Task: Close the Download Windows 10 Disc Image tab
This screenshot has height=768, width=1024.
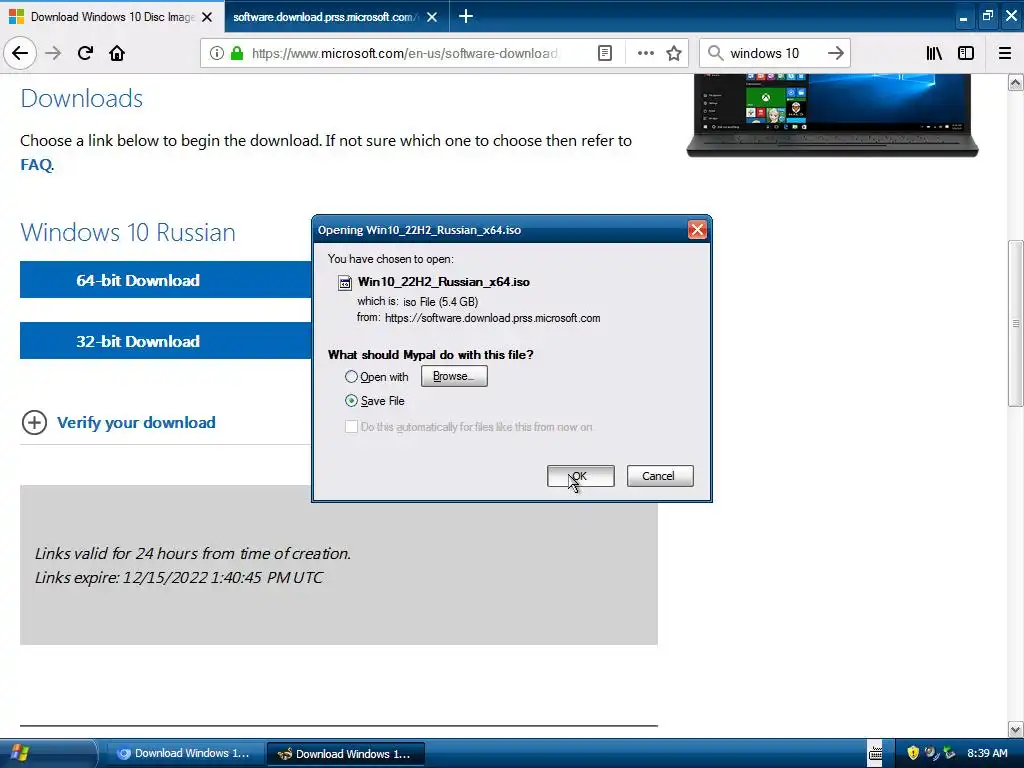Action: (x=207, y=17)
